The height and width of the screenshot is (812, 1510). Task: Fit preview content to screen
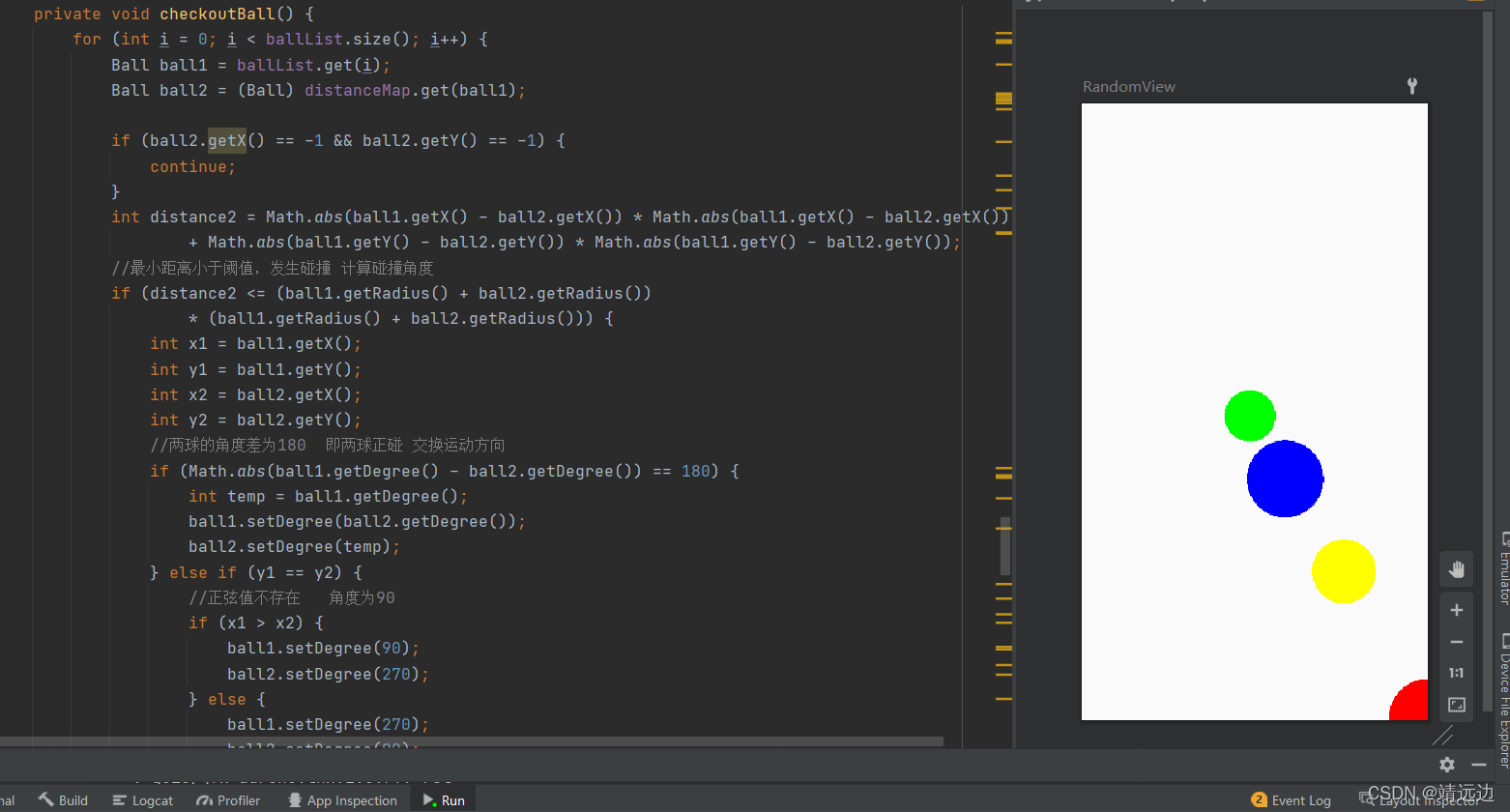pos(1456,705)
